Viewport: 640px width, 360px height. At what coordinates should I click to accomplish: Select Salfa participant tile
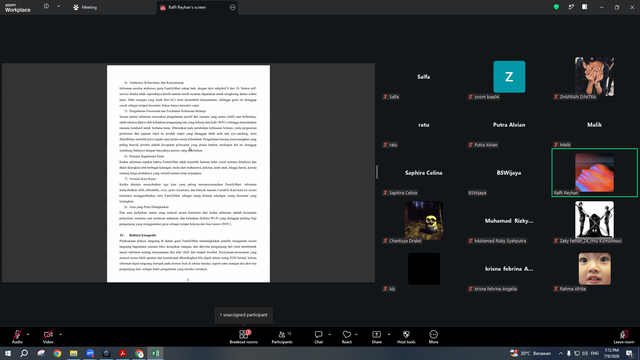coord(424,77)
